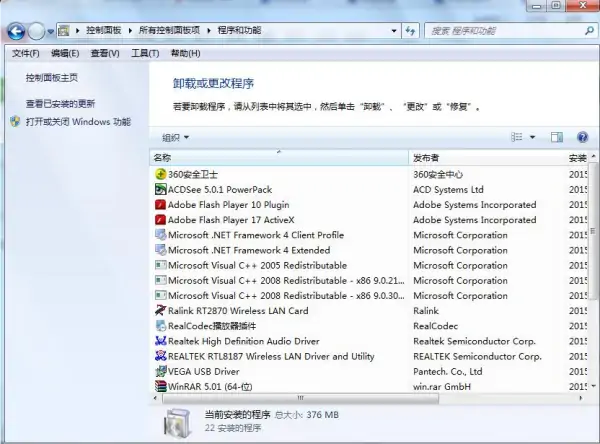Open 控制面板主页 link
The width and height of the screenshot is (600, 444).
[52, 78]
